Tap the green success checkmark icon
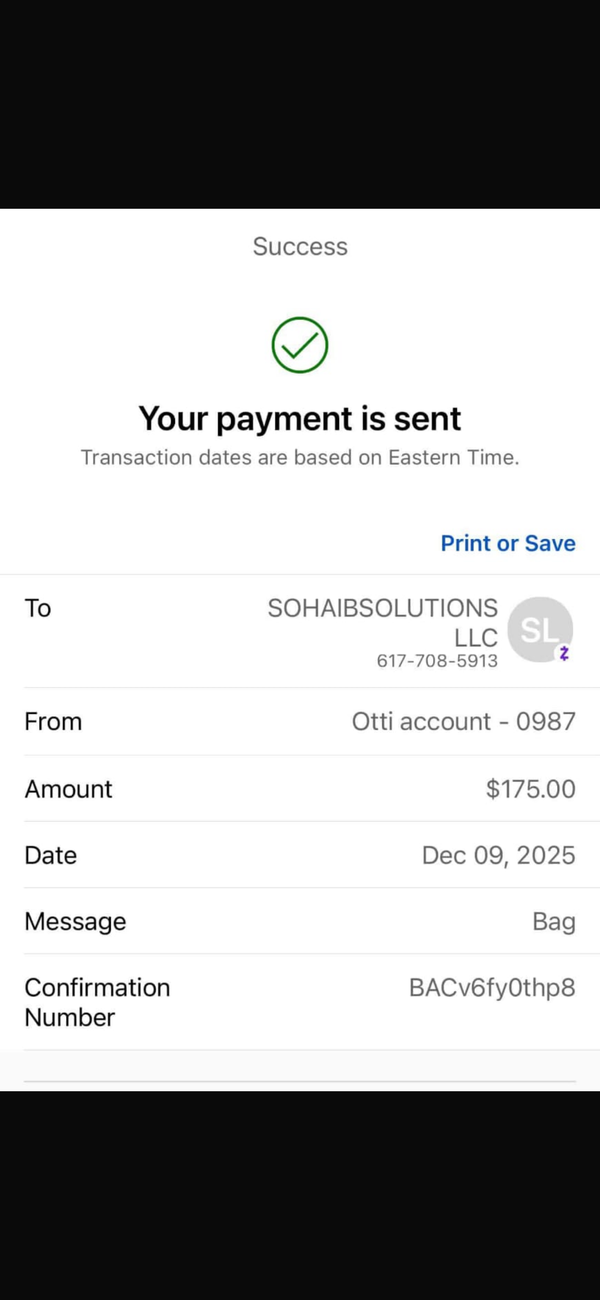Screen dimensions: 600x1300 [x=300, y=345]
